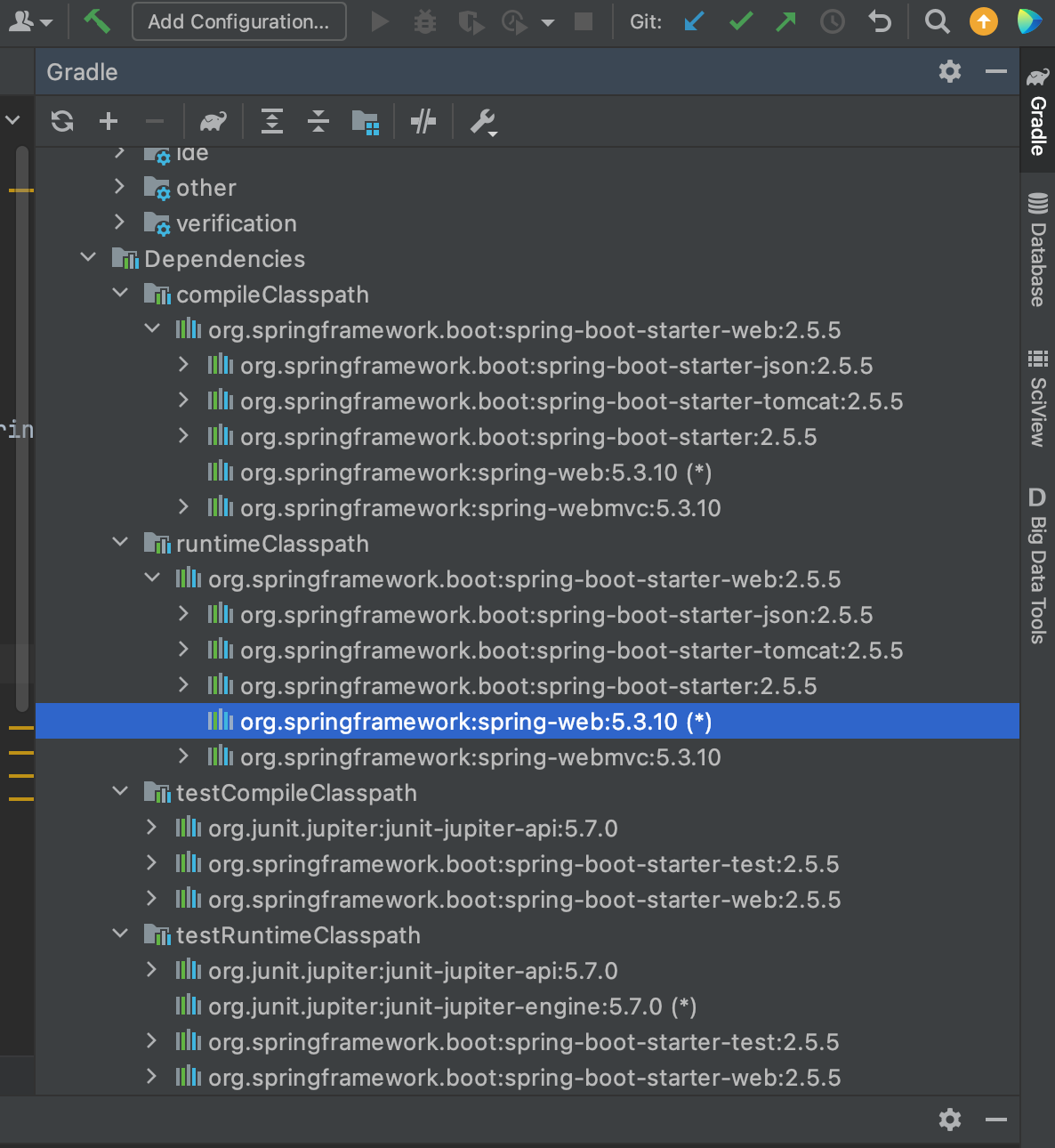Open Build Tool Settings wrench icon

point(483,122)
